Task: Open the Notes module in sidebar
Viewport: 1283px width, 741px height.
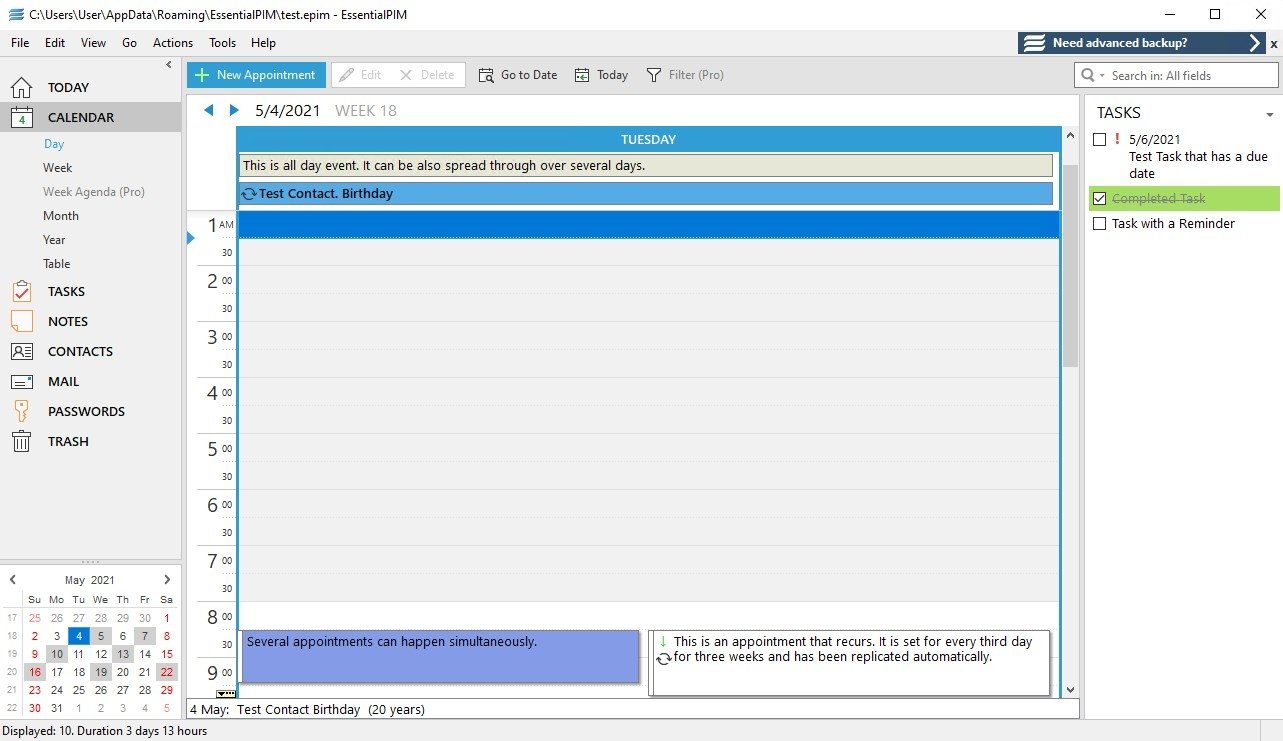Action: 68,321
